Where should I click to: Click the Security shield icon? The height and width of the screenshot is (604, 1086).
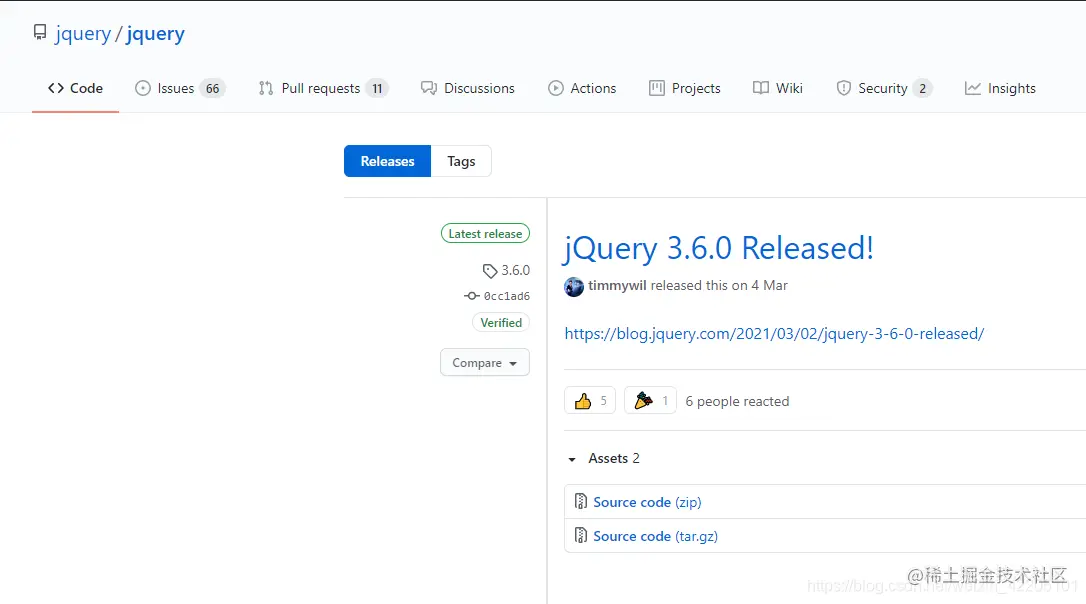tap(844, 88)
